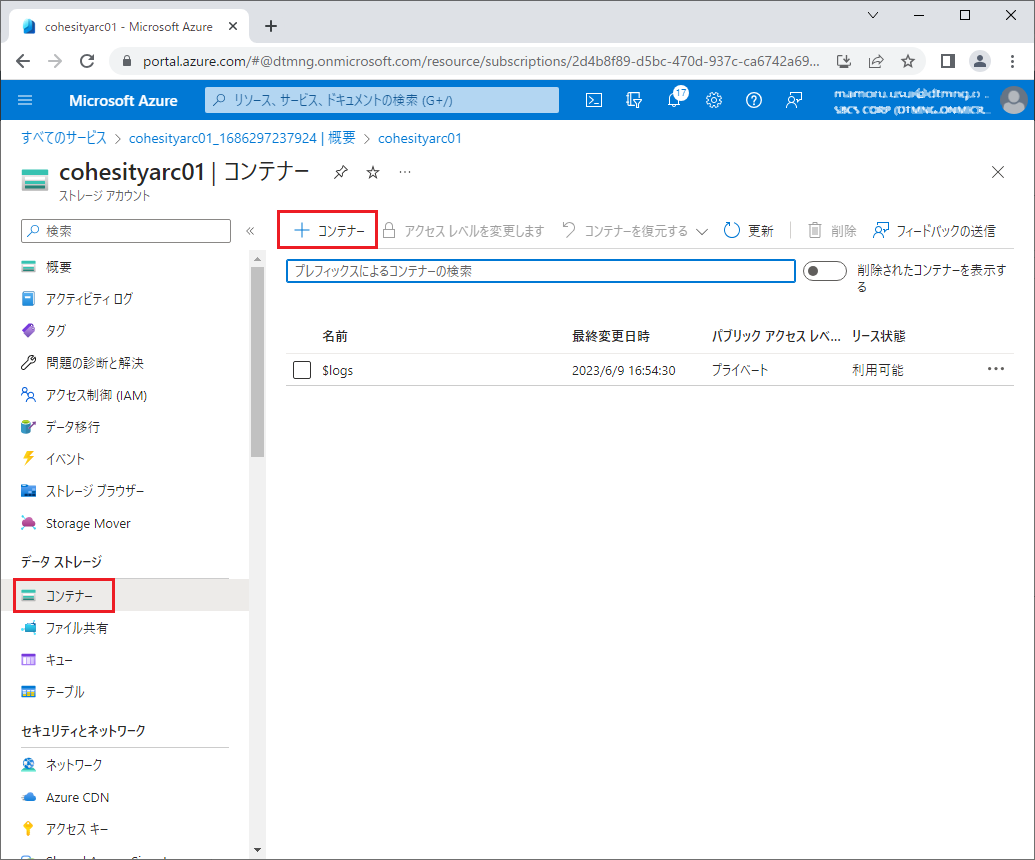
Task: Open the Azure portal hamburger menu
Action: click(x=25, y=100)
